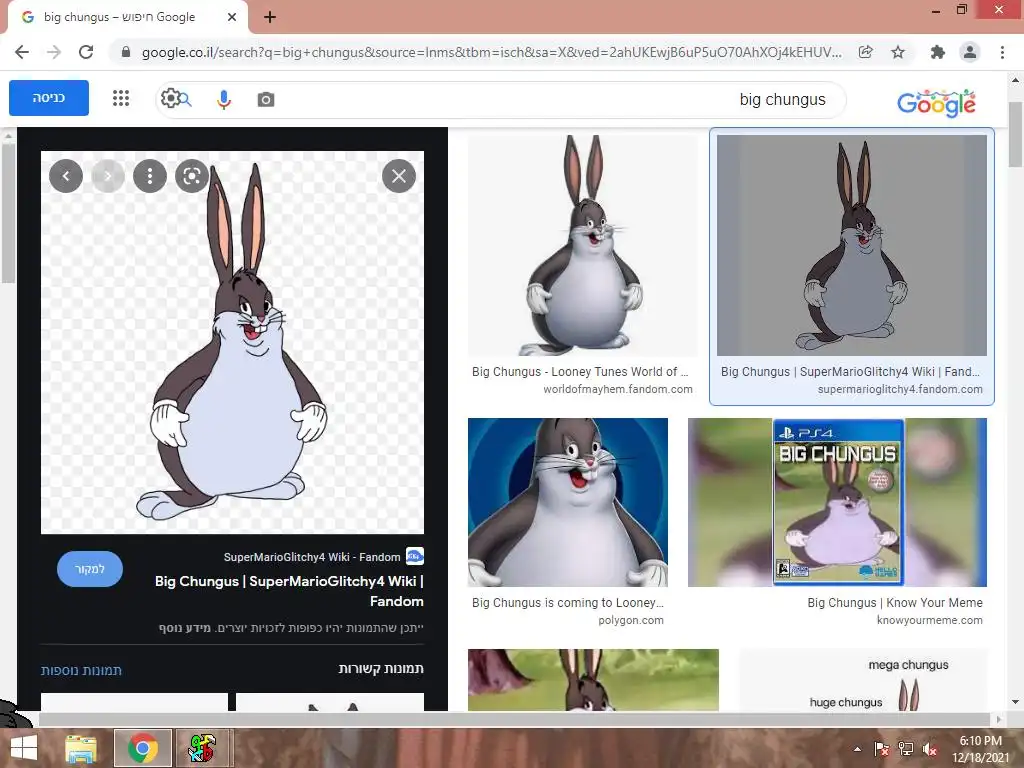The width and height of the screenshot is (1024, 768).
Task: Open the Action Center flag icon
Action: tap(881, 749)
